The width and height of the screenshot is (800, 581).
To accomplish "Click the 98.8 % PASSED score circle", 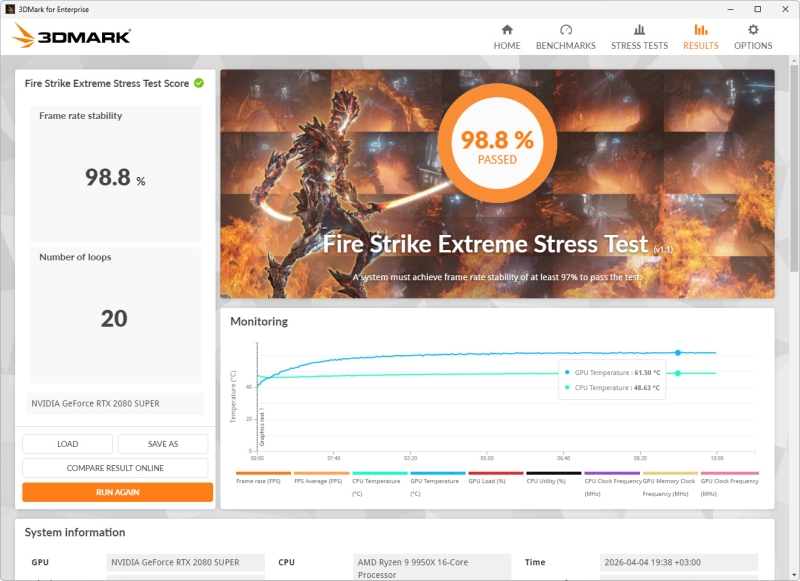I will coord(497,143).
